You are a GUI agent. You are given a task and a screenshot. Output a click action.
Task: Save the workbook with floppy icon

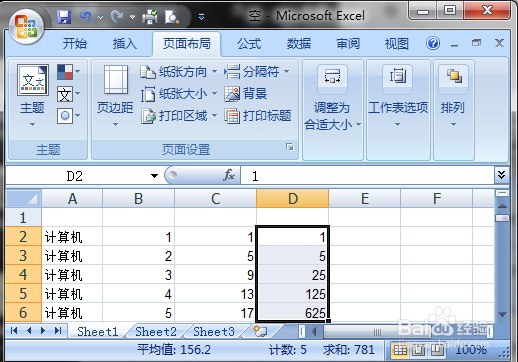tap(64, 16)
